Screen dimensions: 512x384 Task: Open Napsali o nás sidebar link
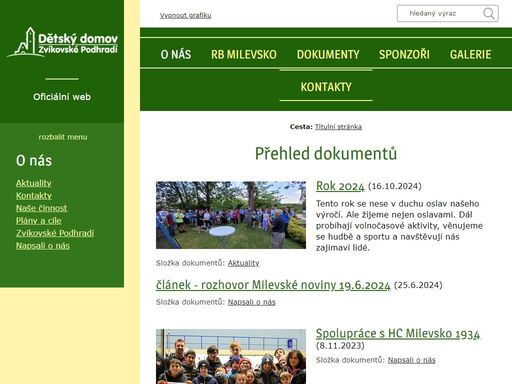pos(43,246)
